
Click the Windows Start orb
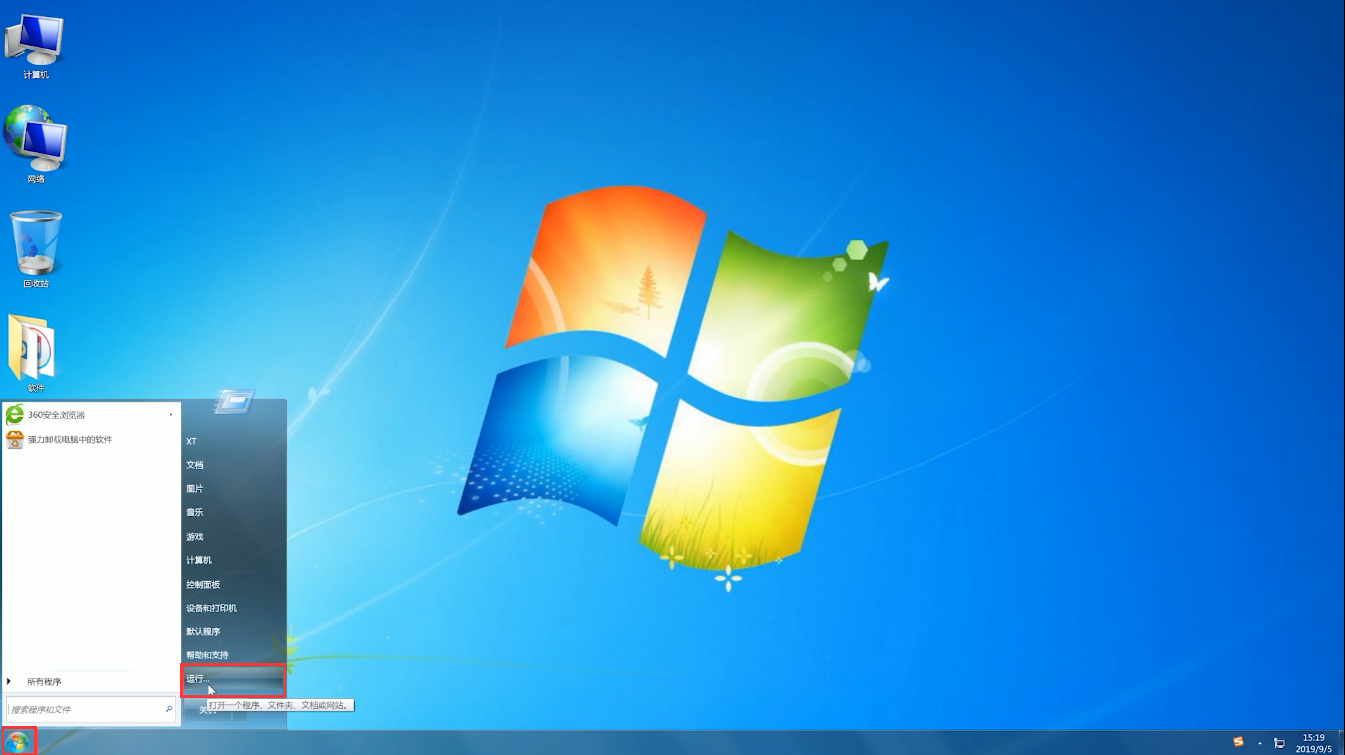coord(18,742)
